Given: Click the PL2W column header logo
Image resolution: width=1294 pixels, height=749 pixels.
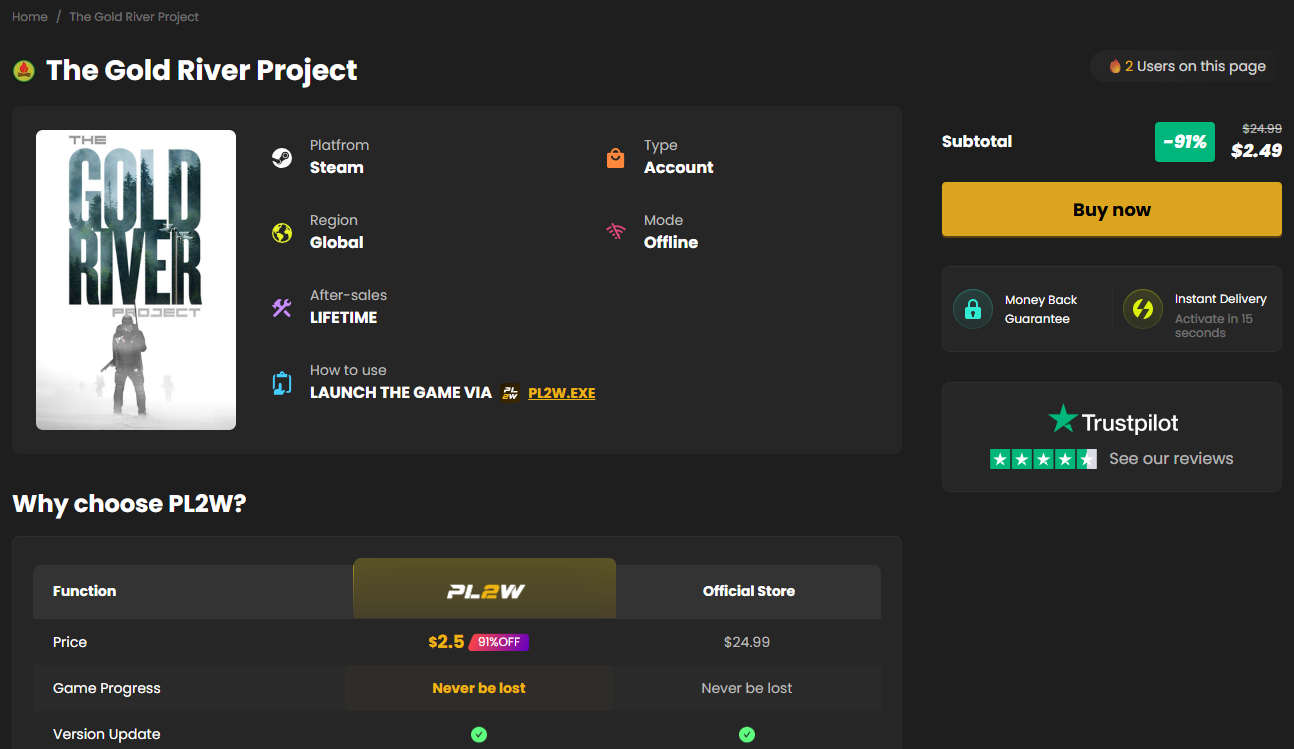Looking at the screenshot, I should (485, 591).
